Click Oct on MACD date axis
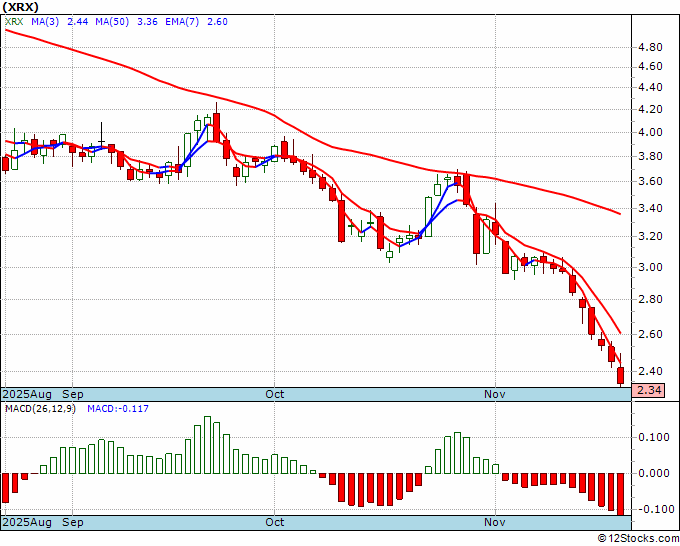The width and height of the screenshot is (680, 546). coord(275,522)
